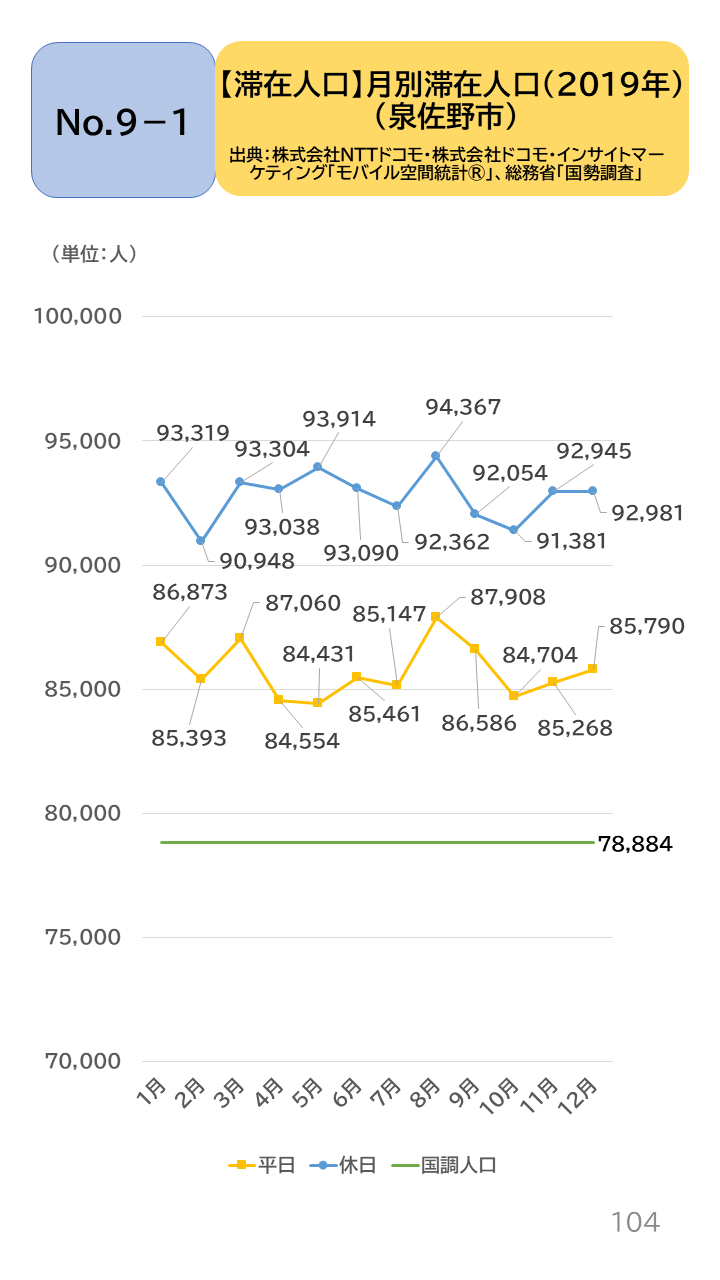
Task: Click the yellow 平日 legend marker
Action: click(241, 1165)
